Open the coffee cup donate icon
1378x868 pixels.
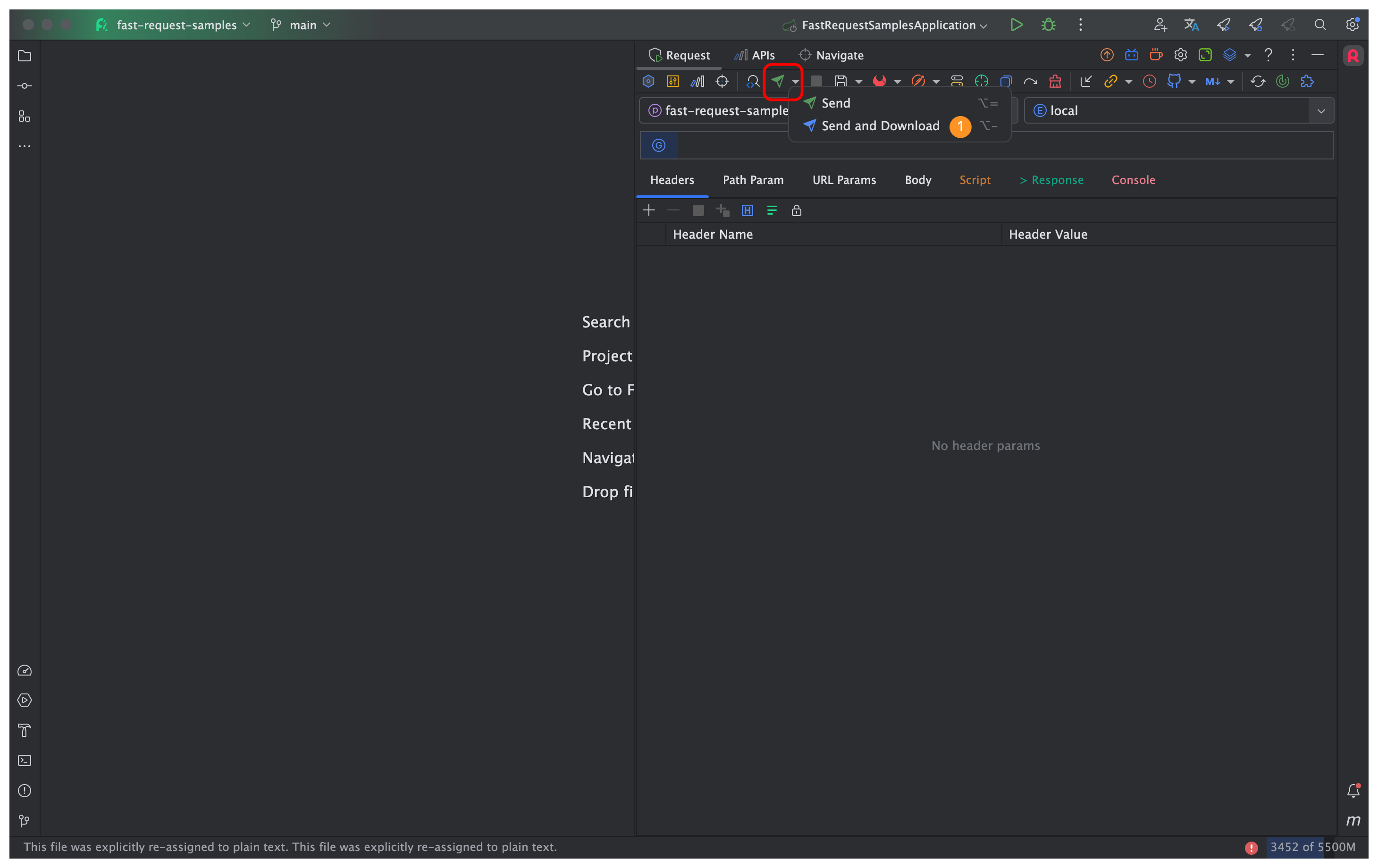click(1155, 54)
